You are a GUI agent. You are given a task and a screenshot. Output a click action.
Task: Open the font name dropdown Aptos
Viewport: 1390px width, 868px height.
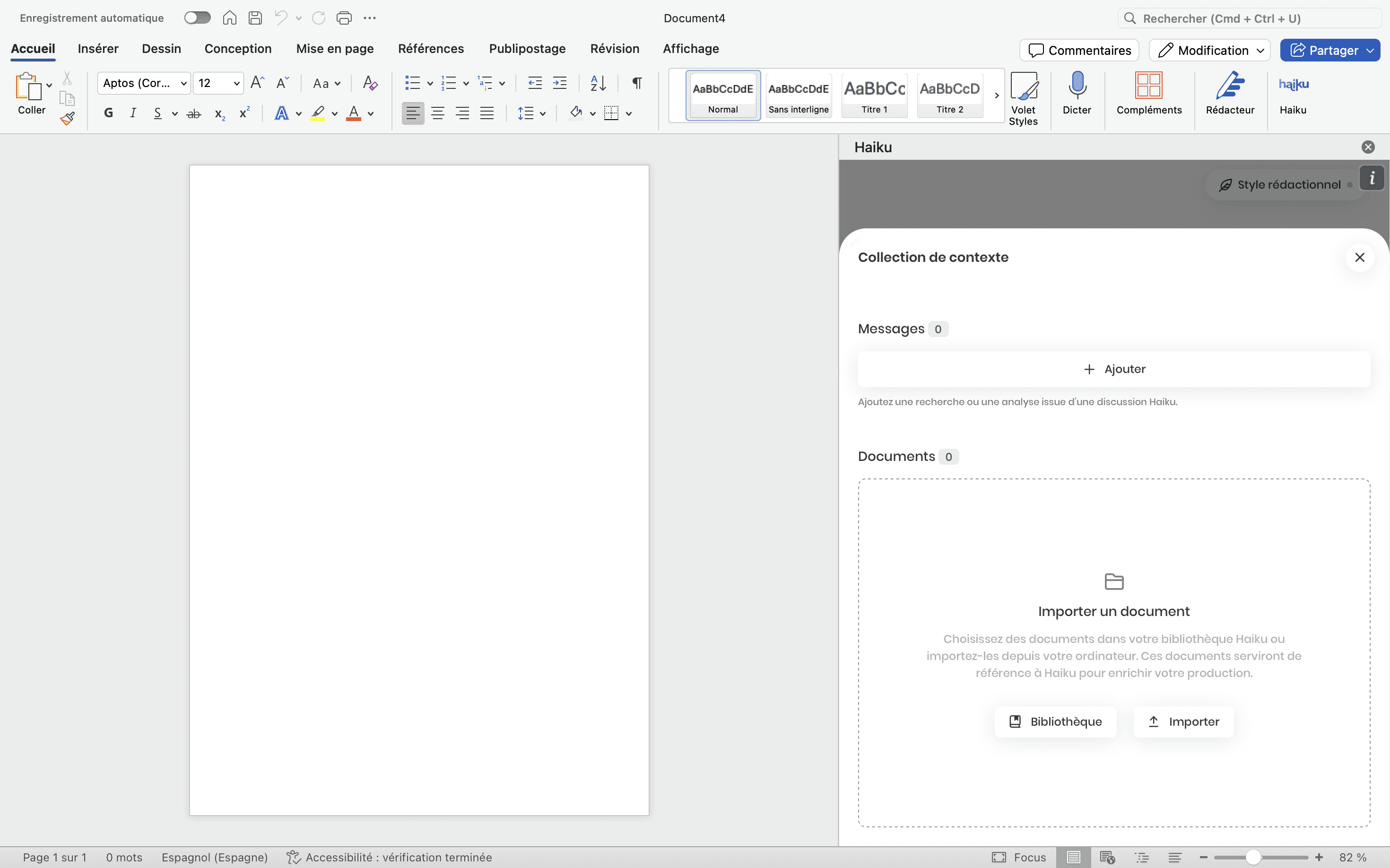[x=184, y=83]
